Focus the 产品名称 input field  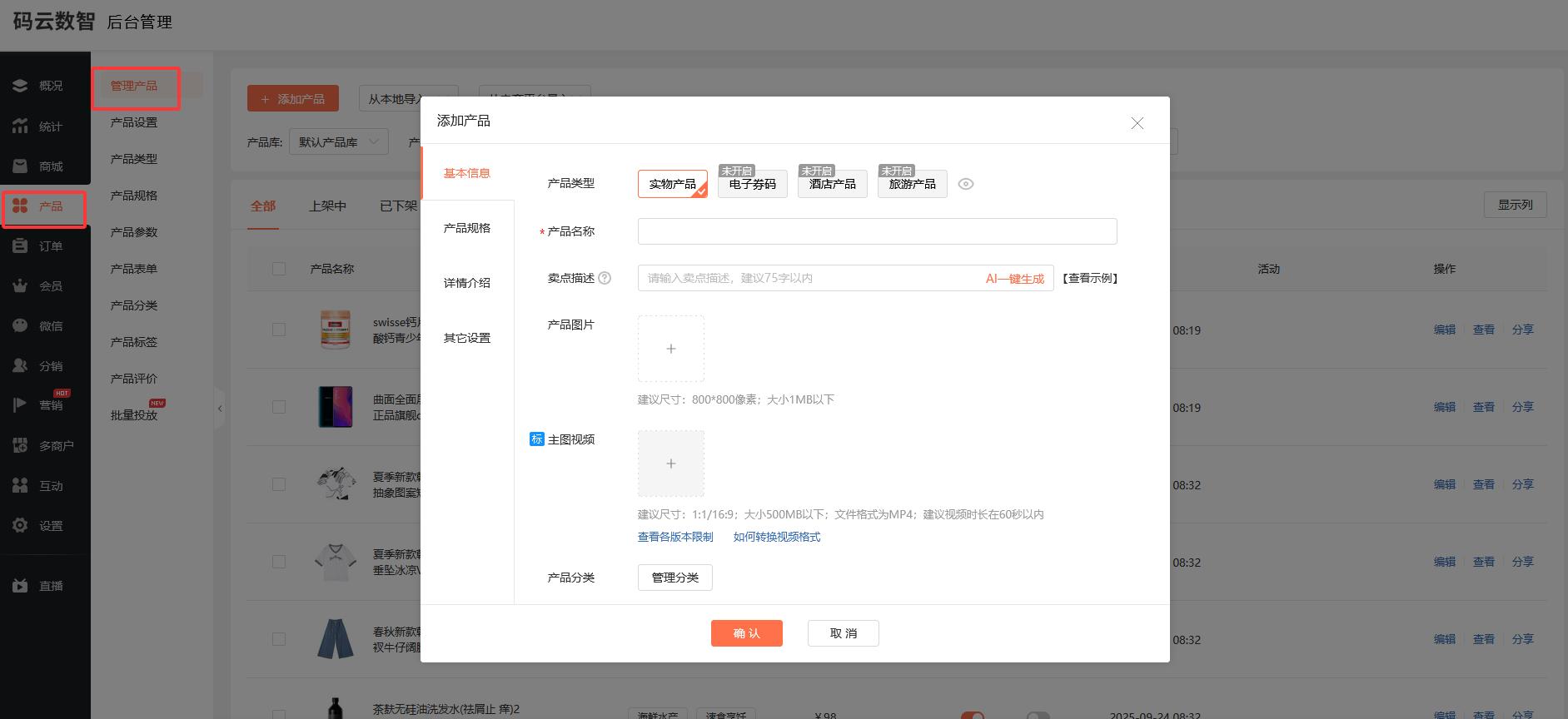click(x=878, y=231)
